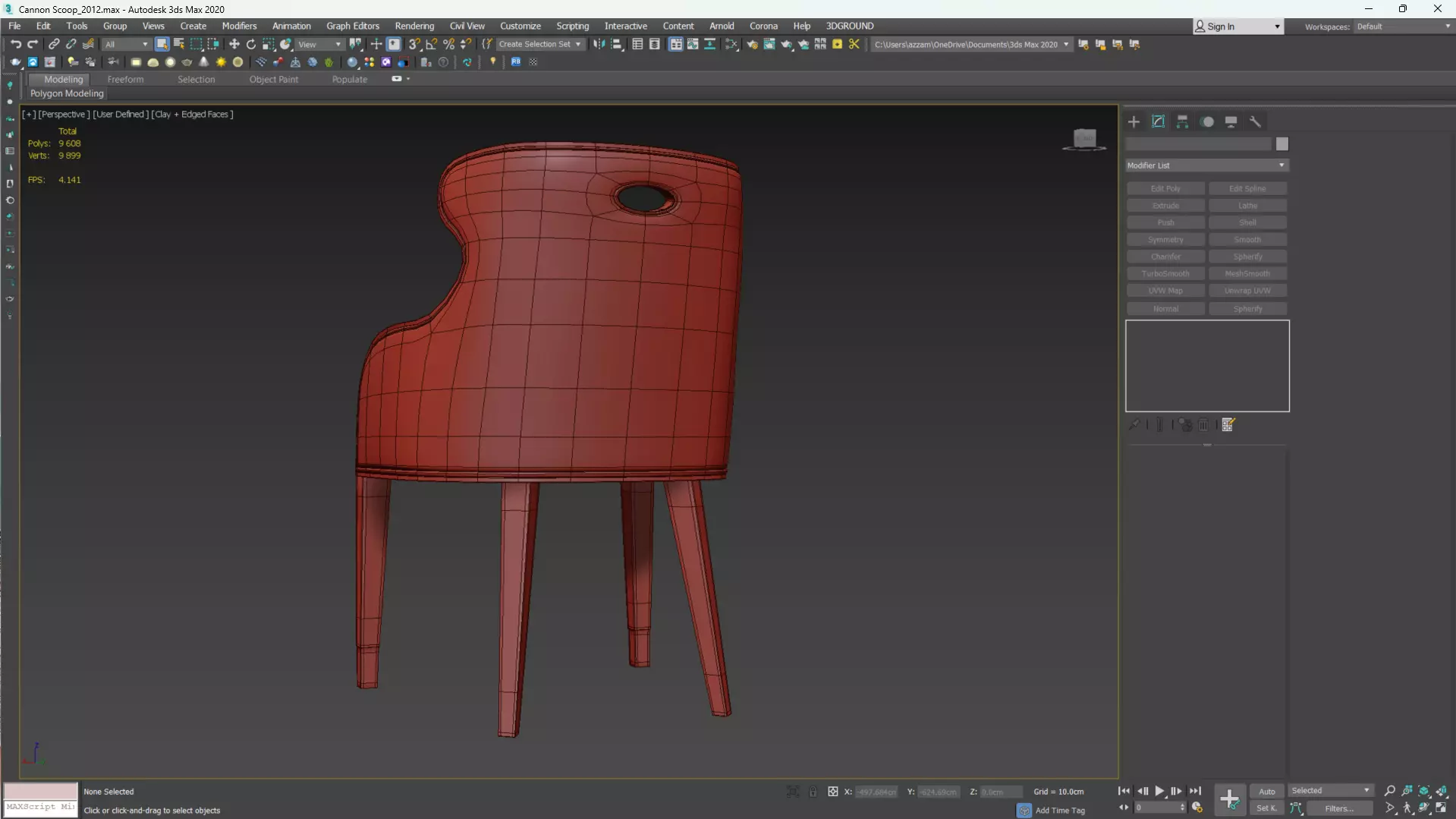Switch to the Object Paint ribbon tab
This screenshot has height=819, width=1456.
tap(273, 79)
